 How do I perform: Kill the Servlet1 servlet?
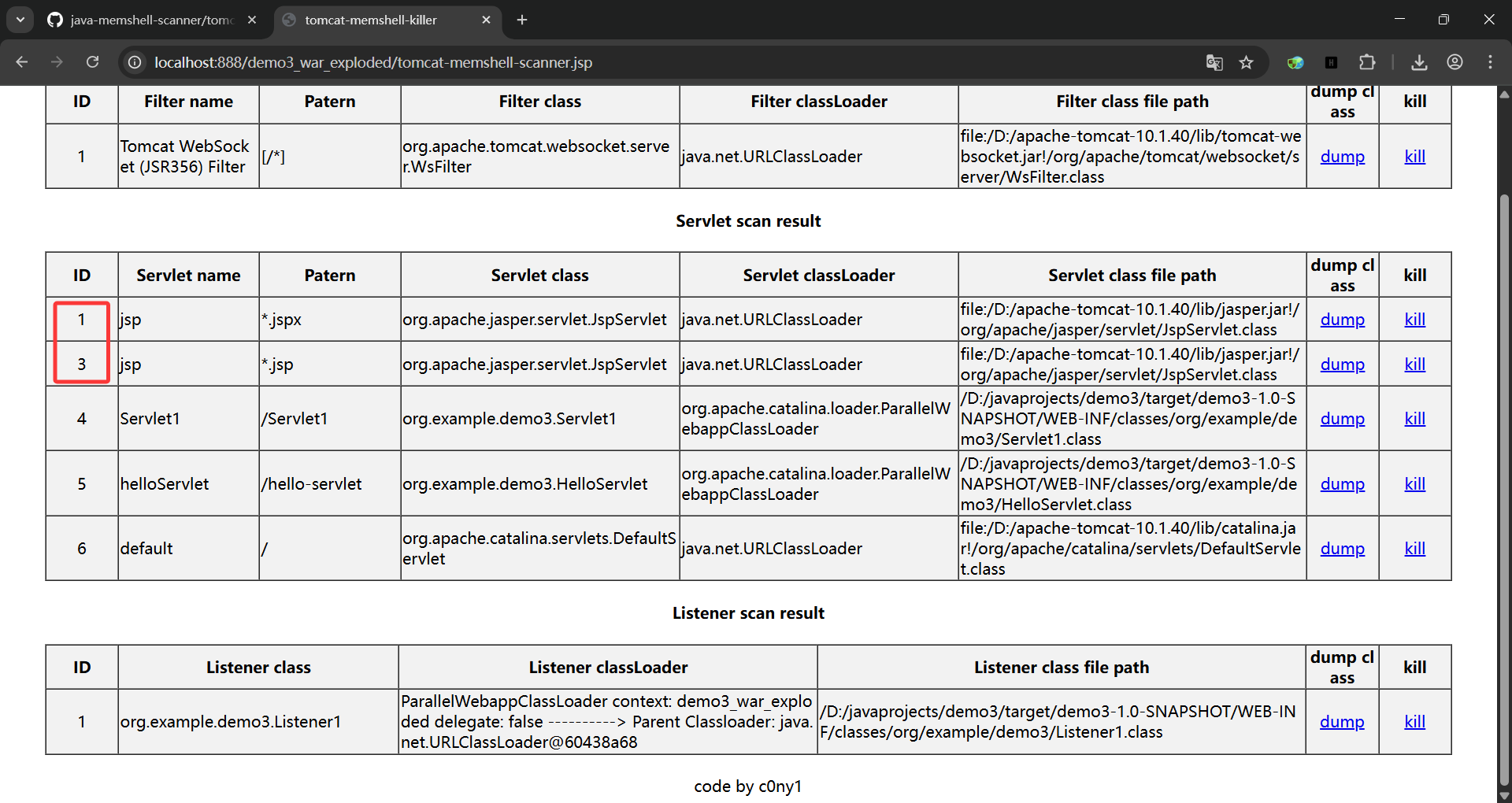pos(1414,419)
